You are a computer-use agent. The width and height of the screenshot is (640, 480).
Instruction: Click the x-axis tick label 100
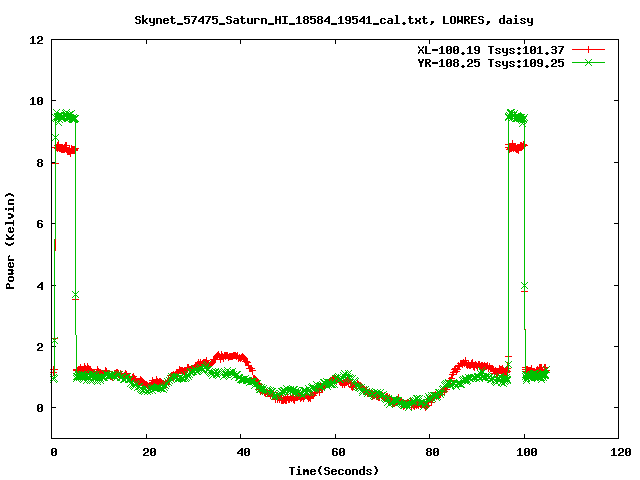(527, 452)
